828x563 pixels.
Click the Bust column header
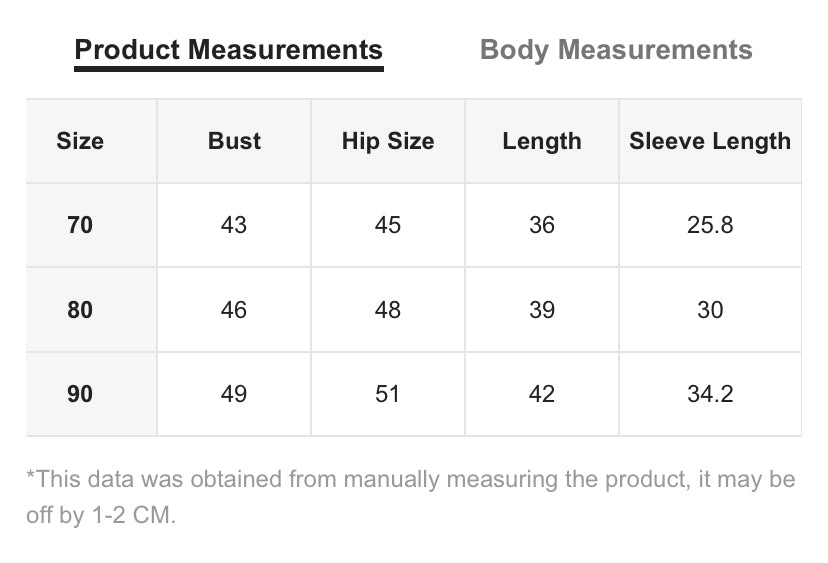234,141
